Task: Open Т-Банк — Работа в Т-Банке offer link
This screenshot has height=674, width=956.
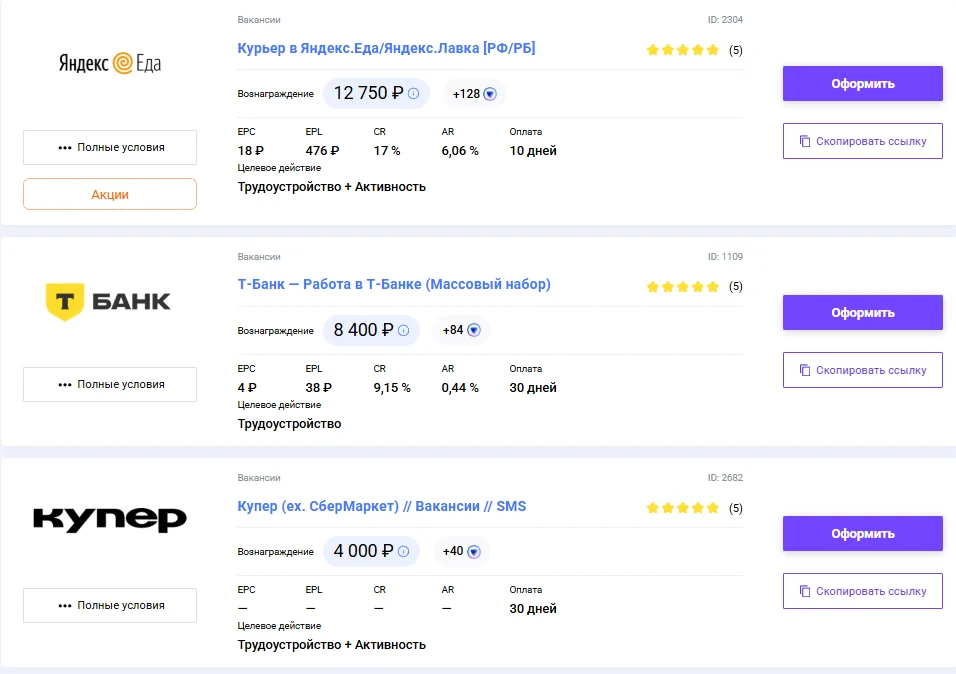Action: coord(394,284)
